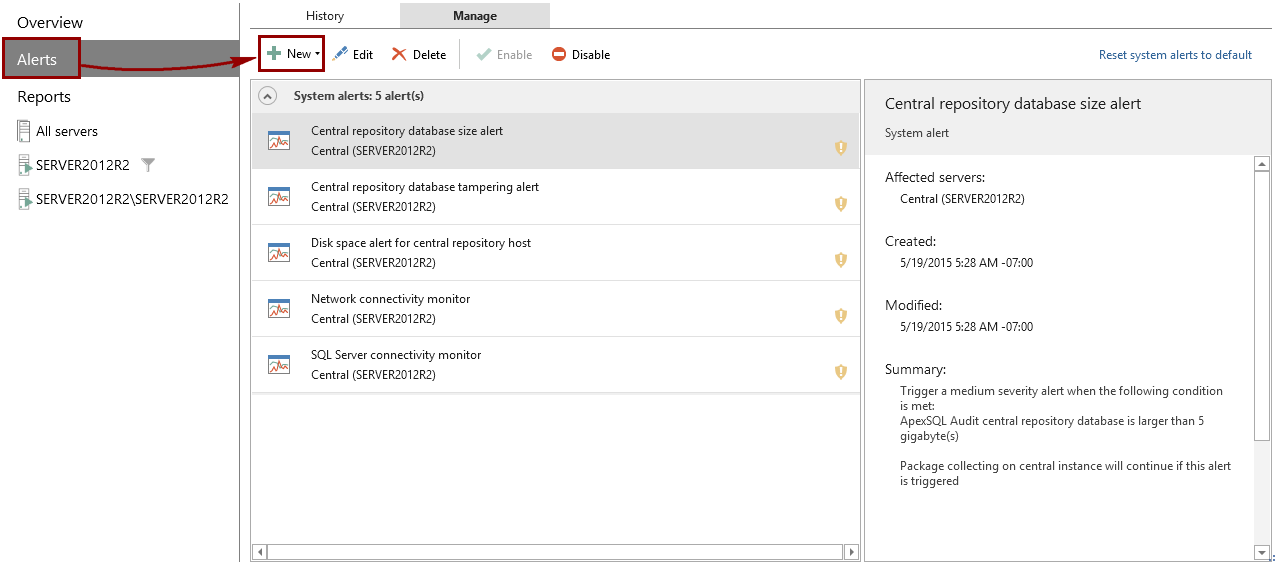
Task: Click severity shield on database tampering alert
Action: (841, 204)
